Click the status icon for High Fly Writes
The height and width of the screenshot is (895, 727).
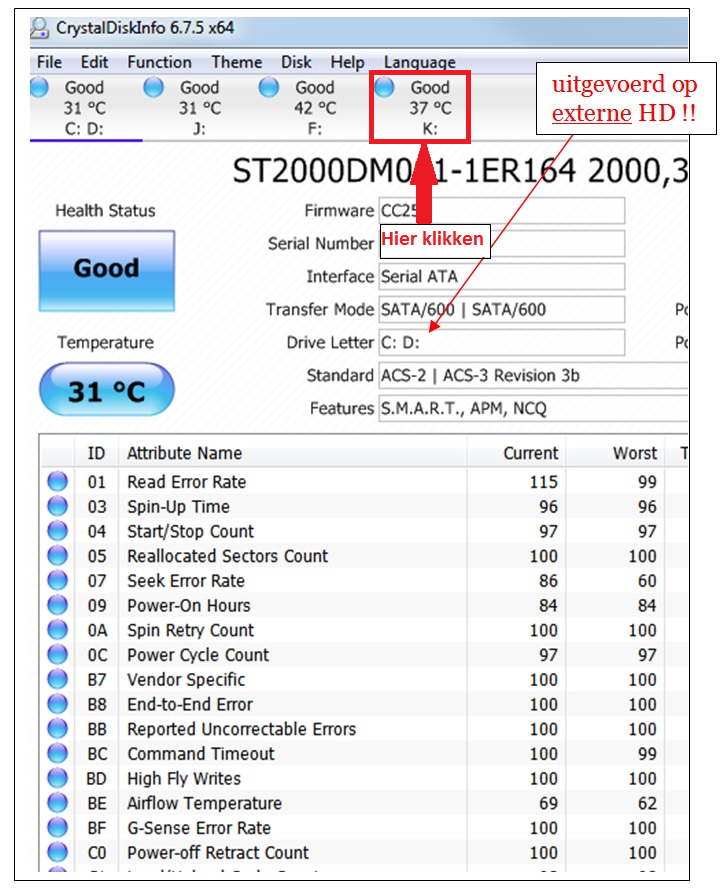(57, 778)
